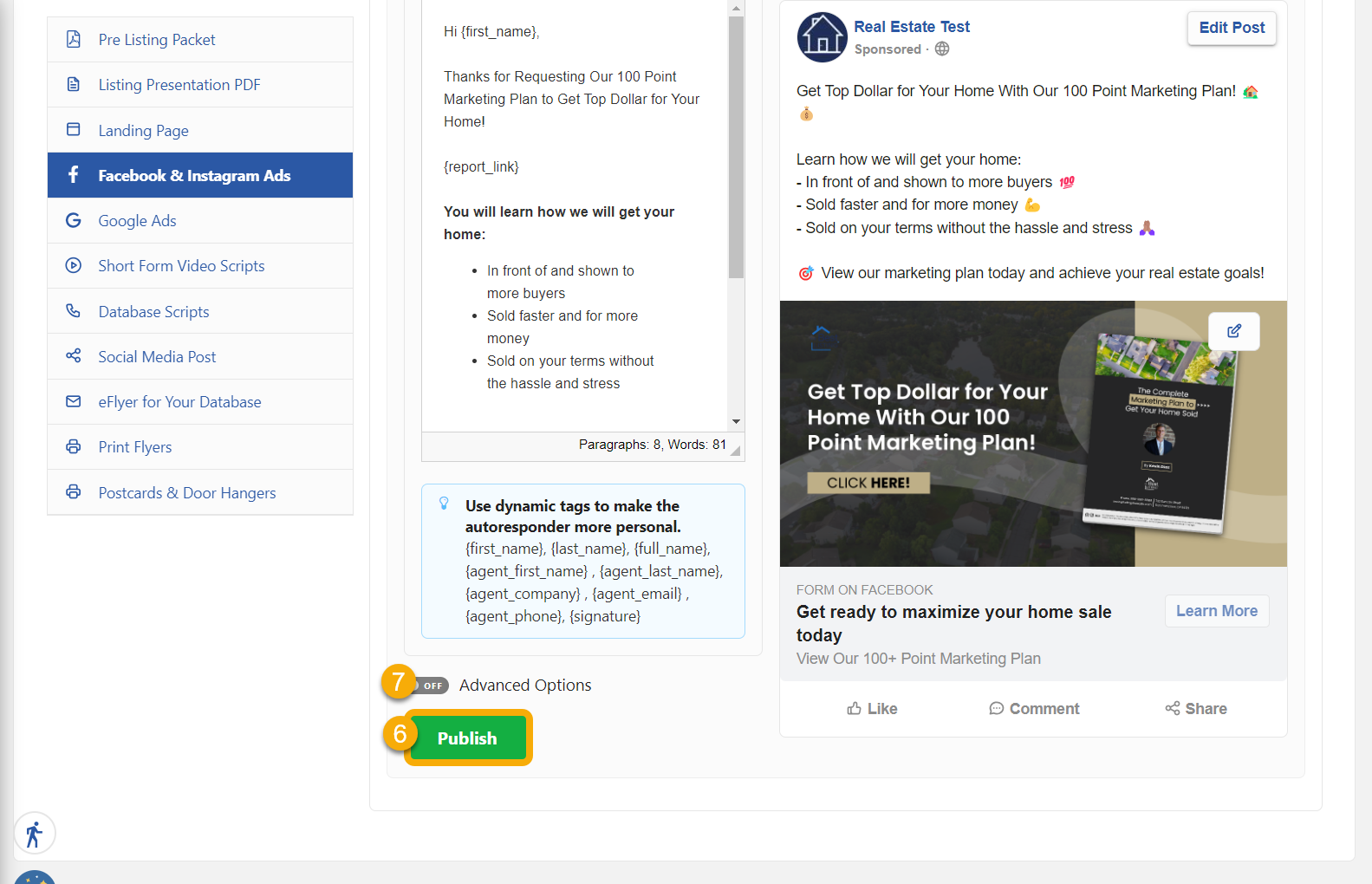Go to Landing Page section
This screenshot has height=884, width=1372.
pos(200,130)
